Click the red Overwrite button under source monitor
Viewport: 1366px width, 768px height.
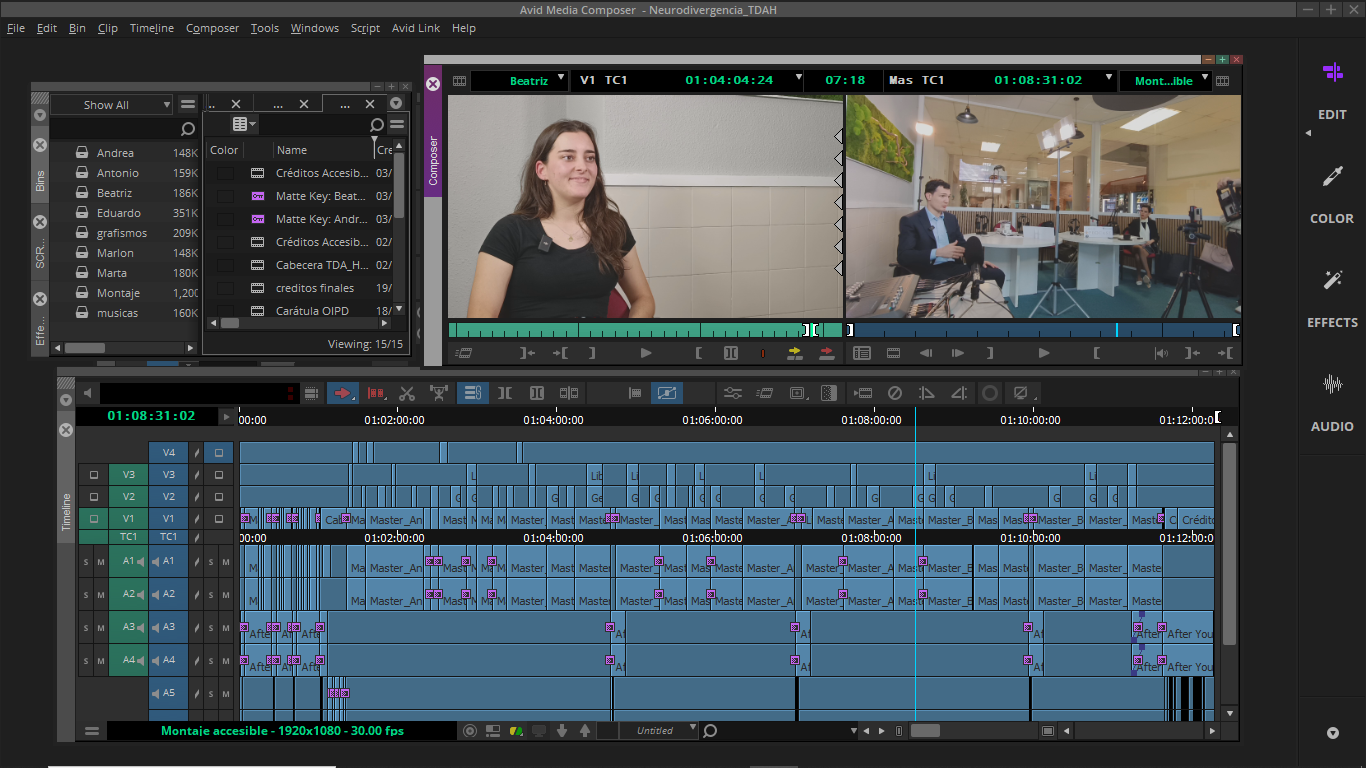coord(827,353)
